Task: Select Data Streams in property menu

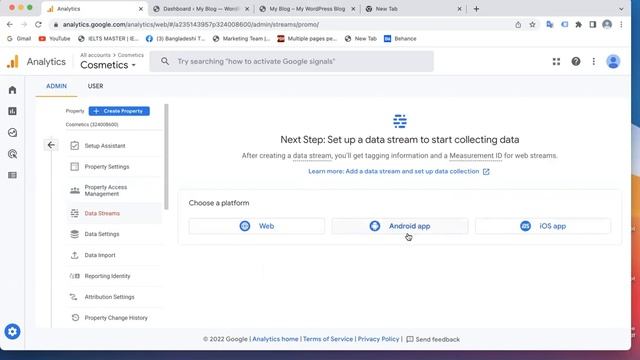Action: tap(114, 213)
